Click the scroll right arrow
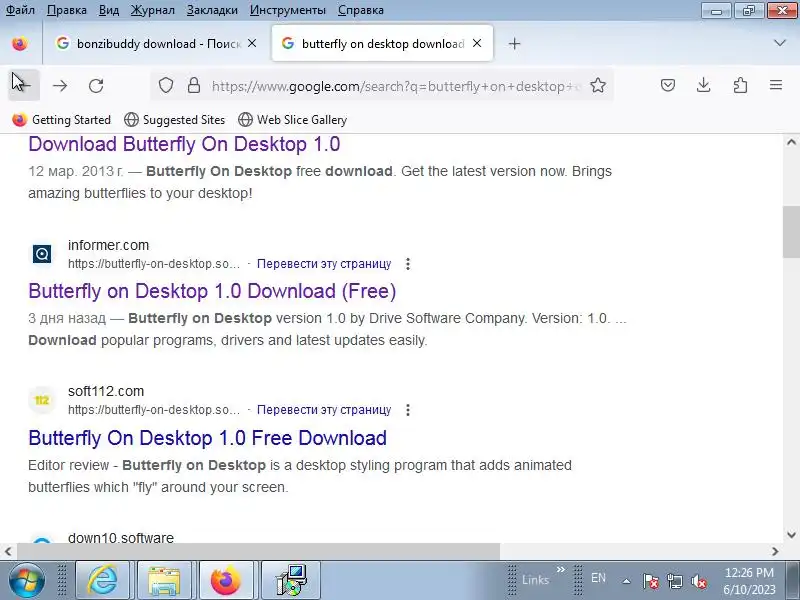Viewport: 800px width, 600px height. click(775, 552)
